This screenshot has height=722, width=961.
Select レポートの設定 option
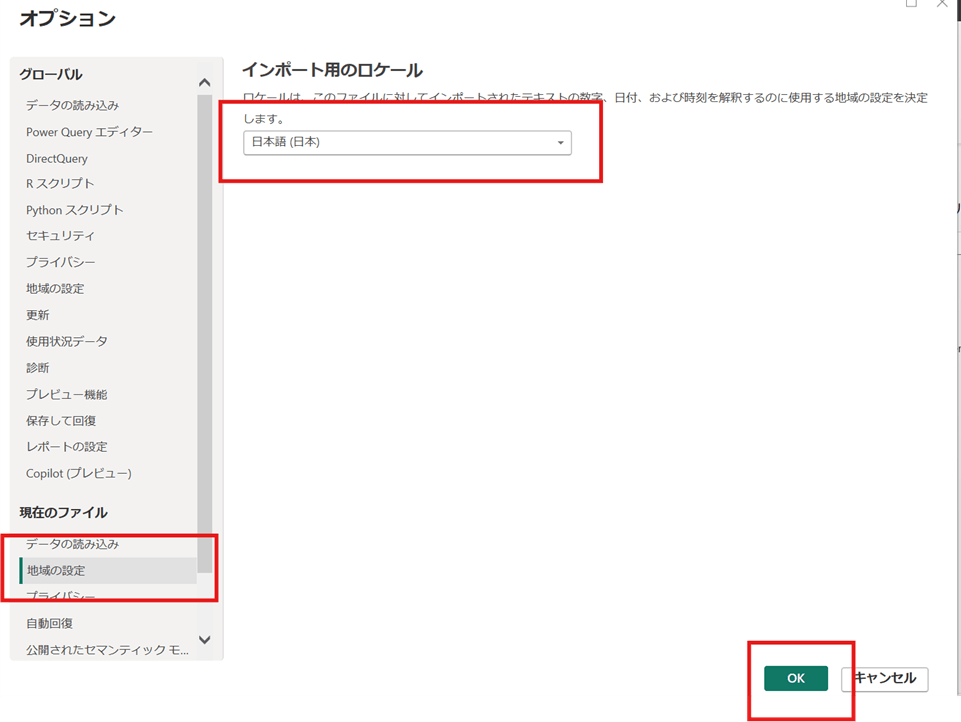[67, 446]
